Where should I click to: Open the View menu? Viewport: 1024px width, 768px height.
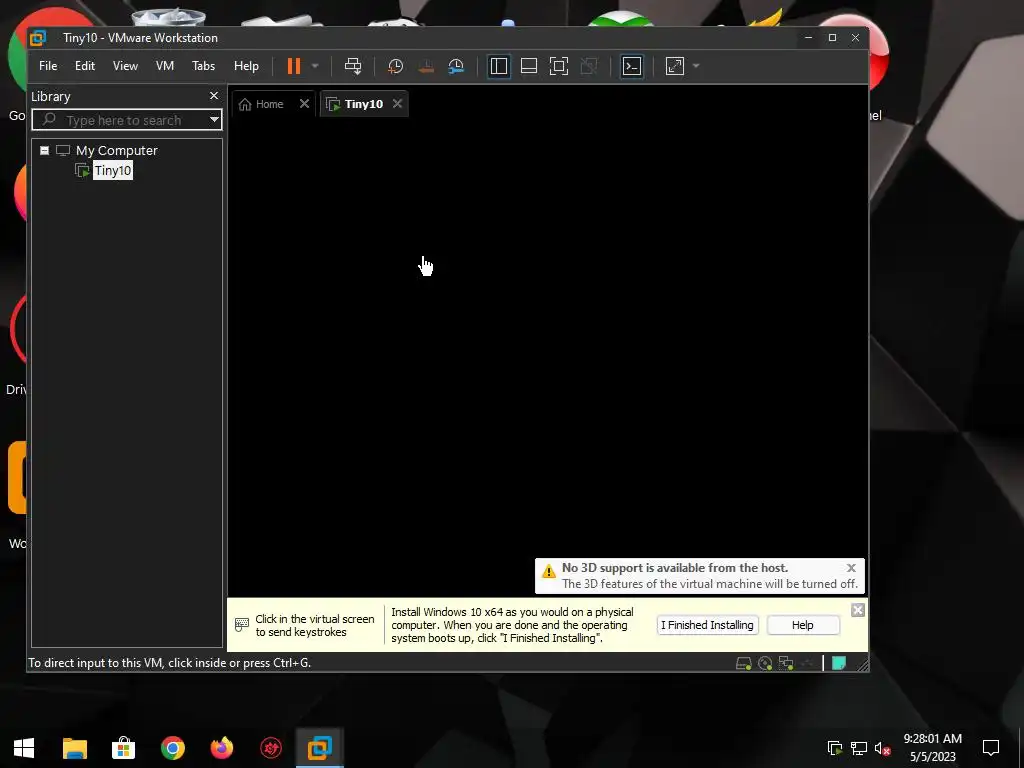pos(125,66)
